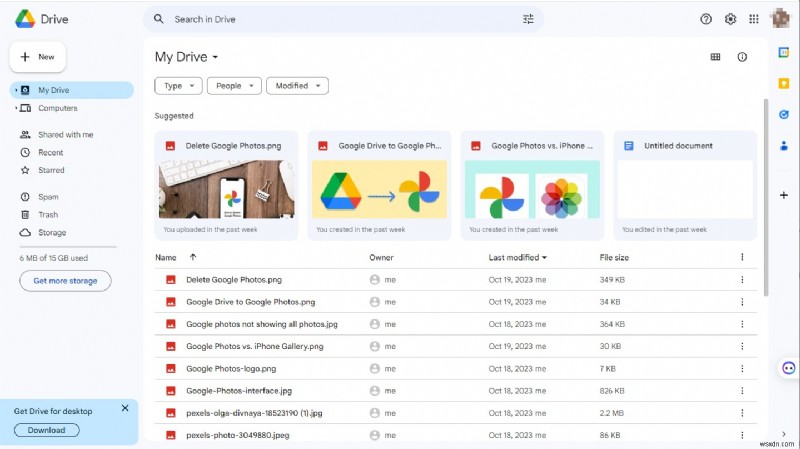Screen dimensions: 800x449
Task: Open the Help question mark icon
Action: [706, 19]
